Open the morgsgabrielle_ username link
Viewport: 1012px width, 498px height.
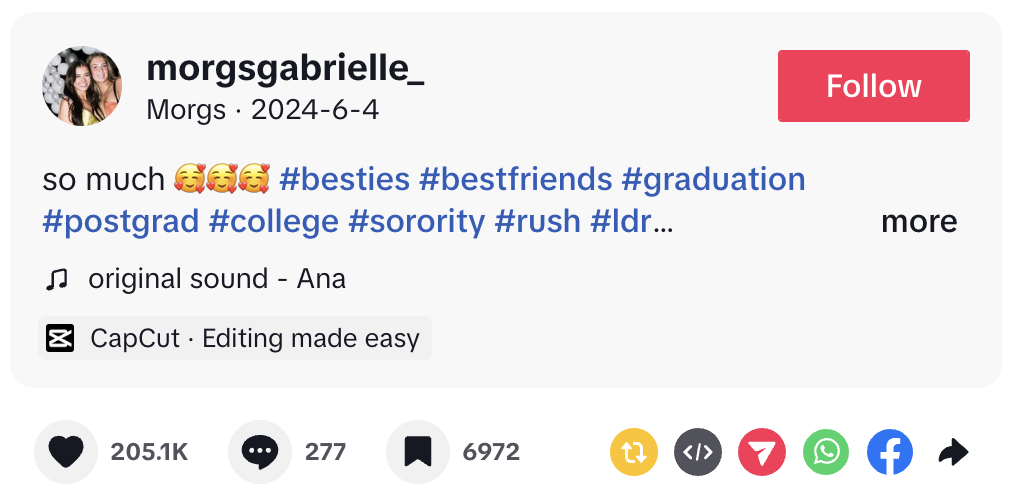[285, 68]
